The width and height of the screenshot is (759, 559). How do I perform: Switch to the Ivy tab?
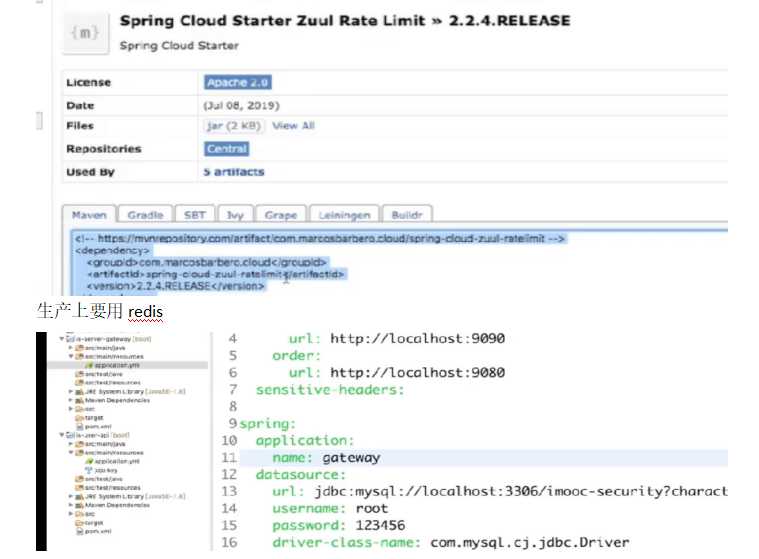(x=235, y=214)
